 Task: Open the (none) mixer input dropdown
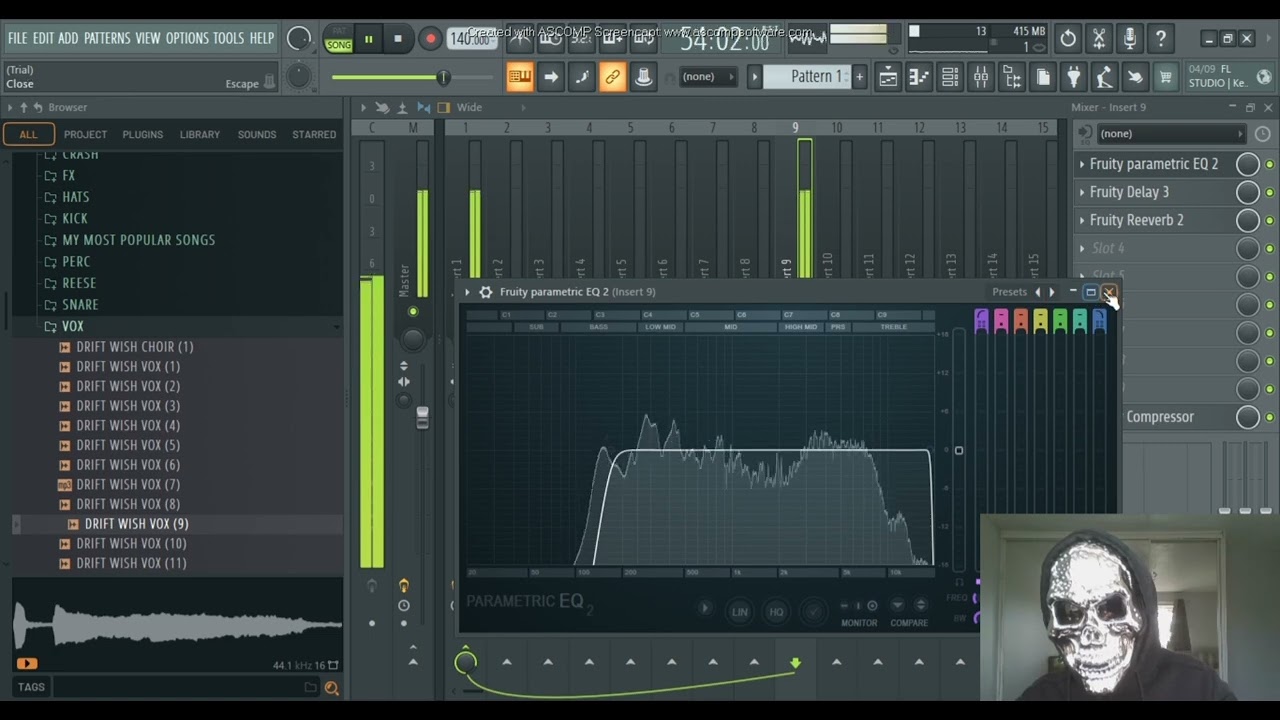1172,134
